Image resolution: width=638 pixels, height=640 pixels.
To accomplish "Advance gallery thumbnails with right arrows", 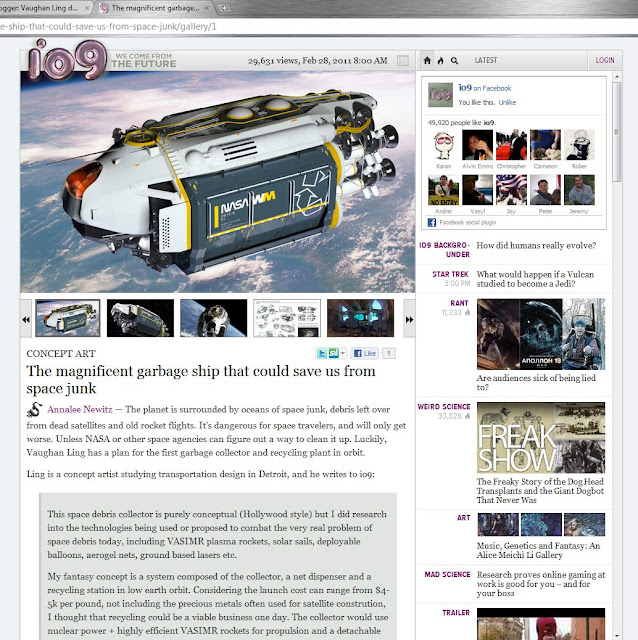I will (409, 319).
